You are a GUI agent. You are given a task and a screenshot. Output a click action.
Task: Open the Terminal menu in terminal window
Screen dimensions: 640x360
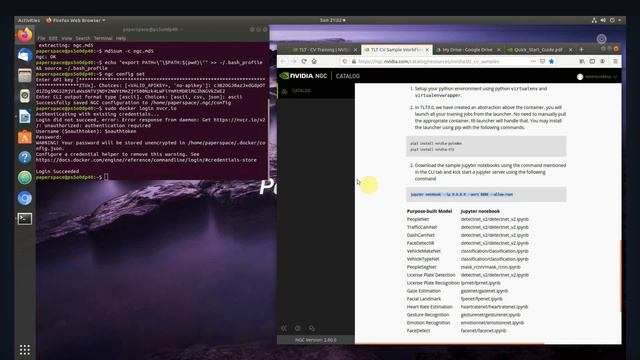(x=103, y=38)
